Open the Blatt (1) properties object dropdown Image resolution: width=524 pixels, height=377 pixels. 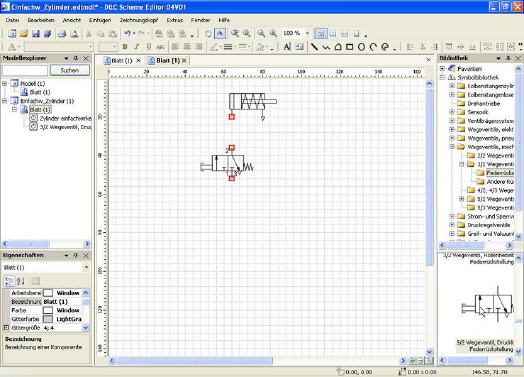pos(86,267)
